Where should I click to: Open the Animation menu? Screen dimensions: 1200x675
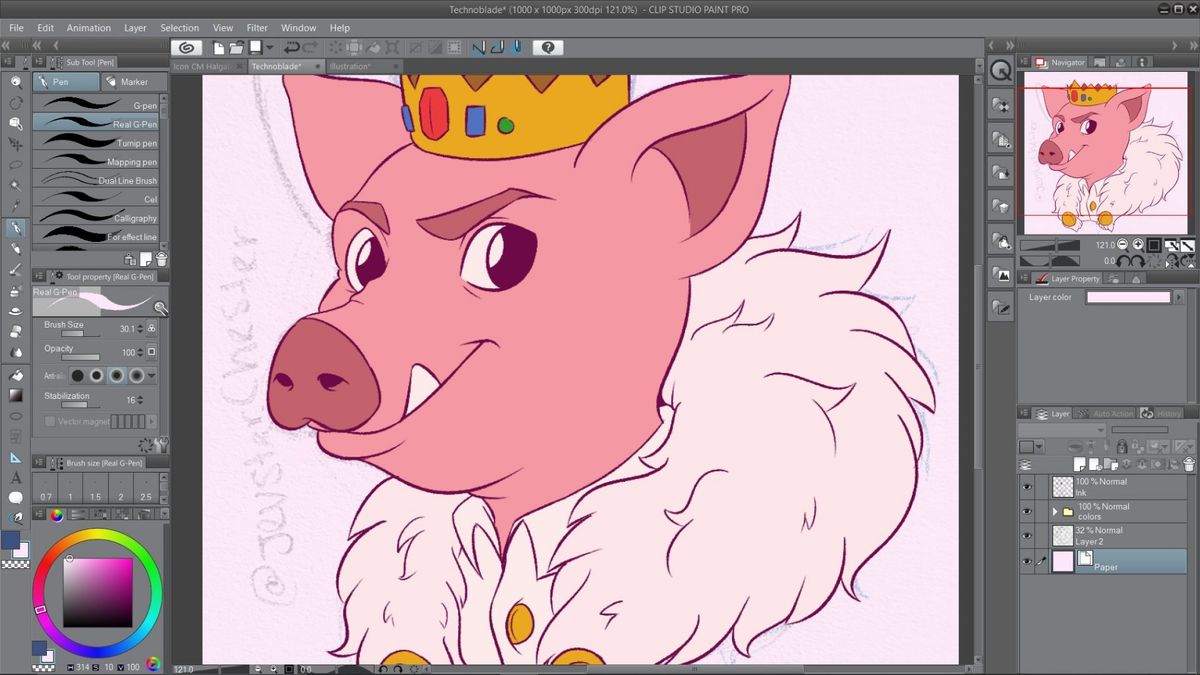coord(89,28)
